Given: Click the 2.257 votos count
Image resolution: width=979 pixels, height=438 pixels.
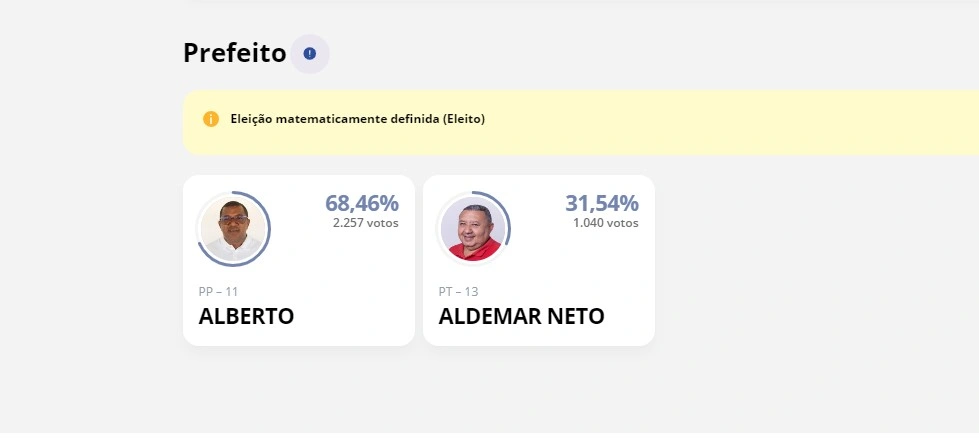Looking at the screenshot, I should pyautogui.click(x=365, y=223).
